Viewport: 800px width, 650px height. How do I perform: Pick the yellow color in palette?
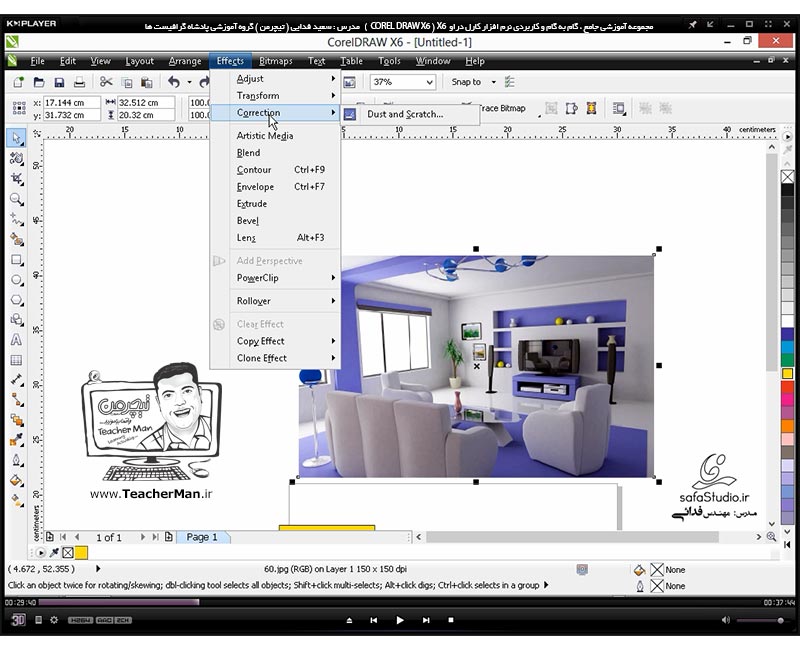click(787, 373)
